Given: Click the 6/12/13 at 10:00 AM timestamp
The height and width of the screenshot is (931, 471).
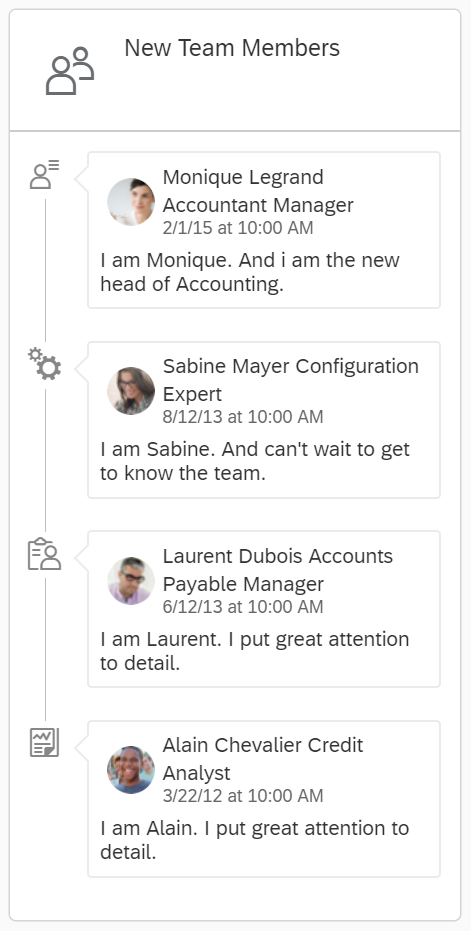Looking at the screenshot, I should coord(243,607).
